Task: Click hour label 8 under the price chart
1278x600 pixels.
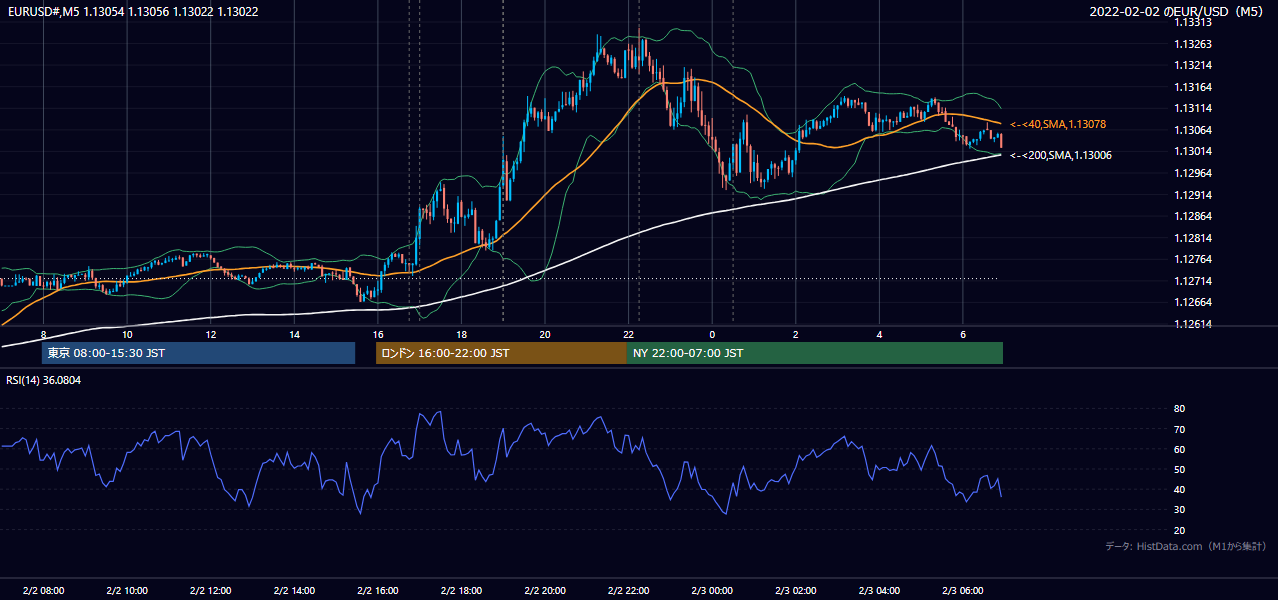Action: click(43, 334)
